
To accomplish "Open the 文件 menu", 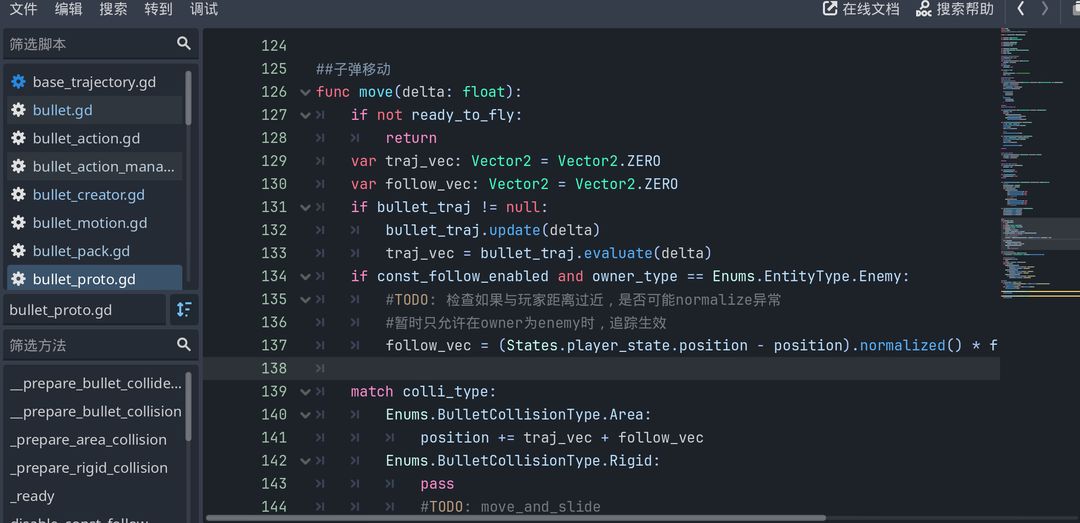I will coord(23,9).
